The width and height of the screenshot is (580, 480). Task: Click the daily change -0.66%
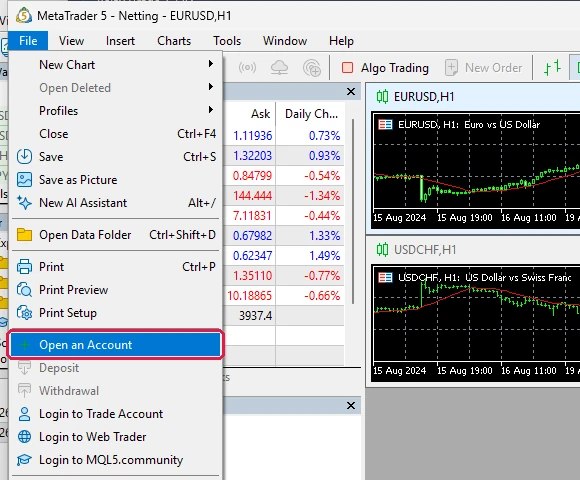(322, 295)
